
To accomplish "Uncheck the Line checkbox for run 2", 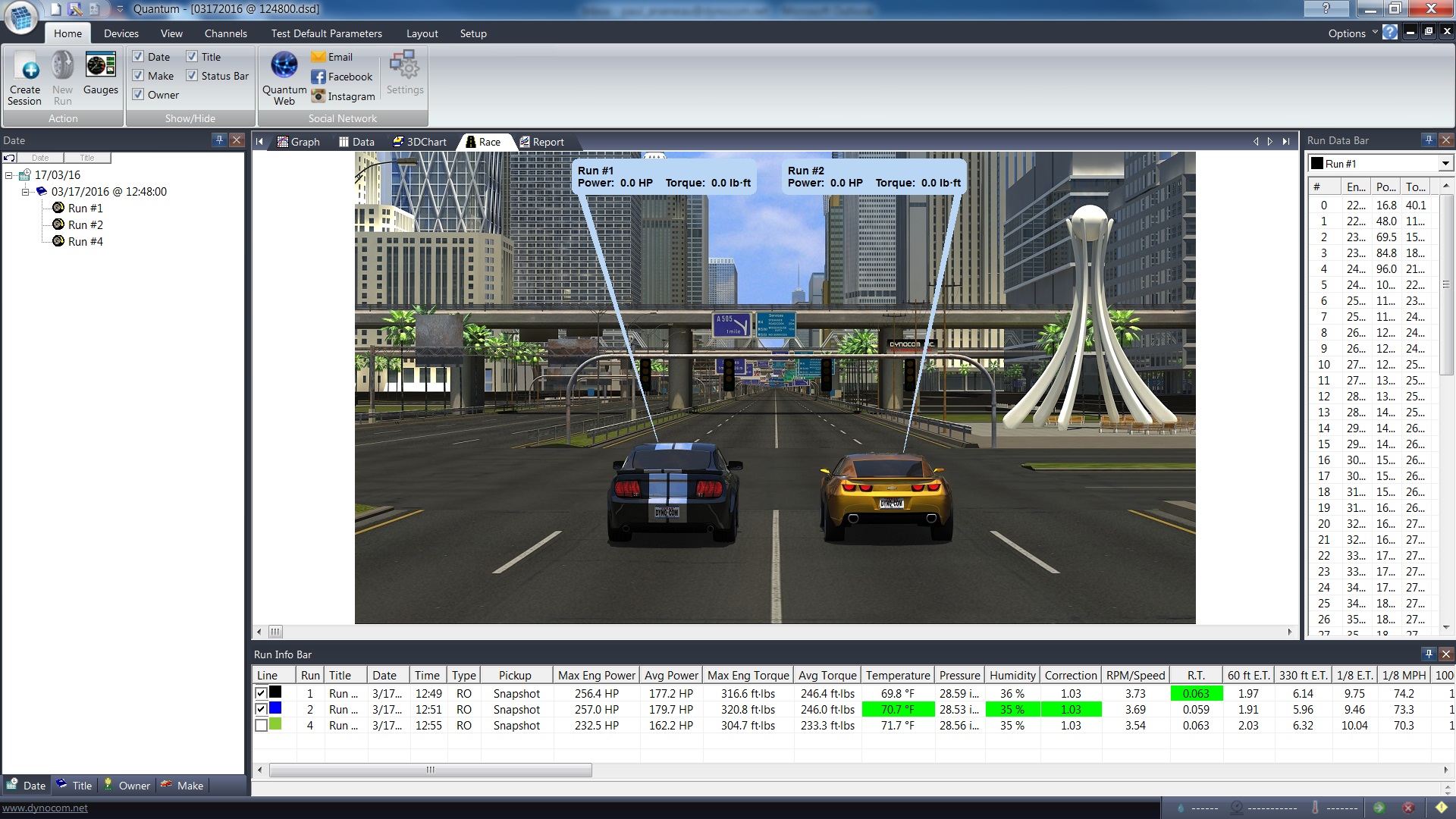I will pyautogui.click(x=261, y=709).
